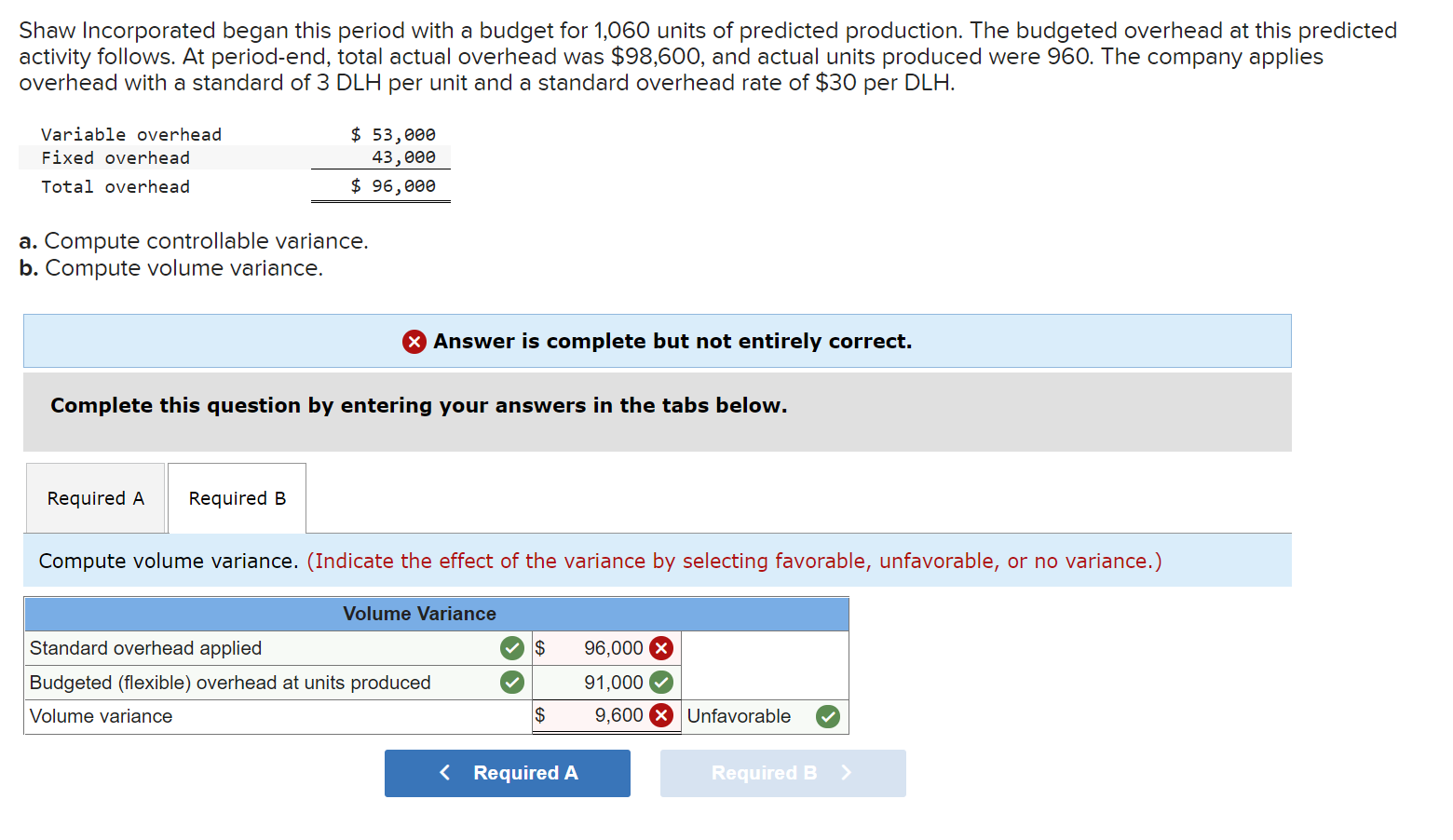Click the green check beside Unfavorable

tap(827, 716)
